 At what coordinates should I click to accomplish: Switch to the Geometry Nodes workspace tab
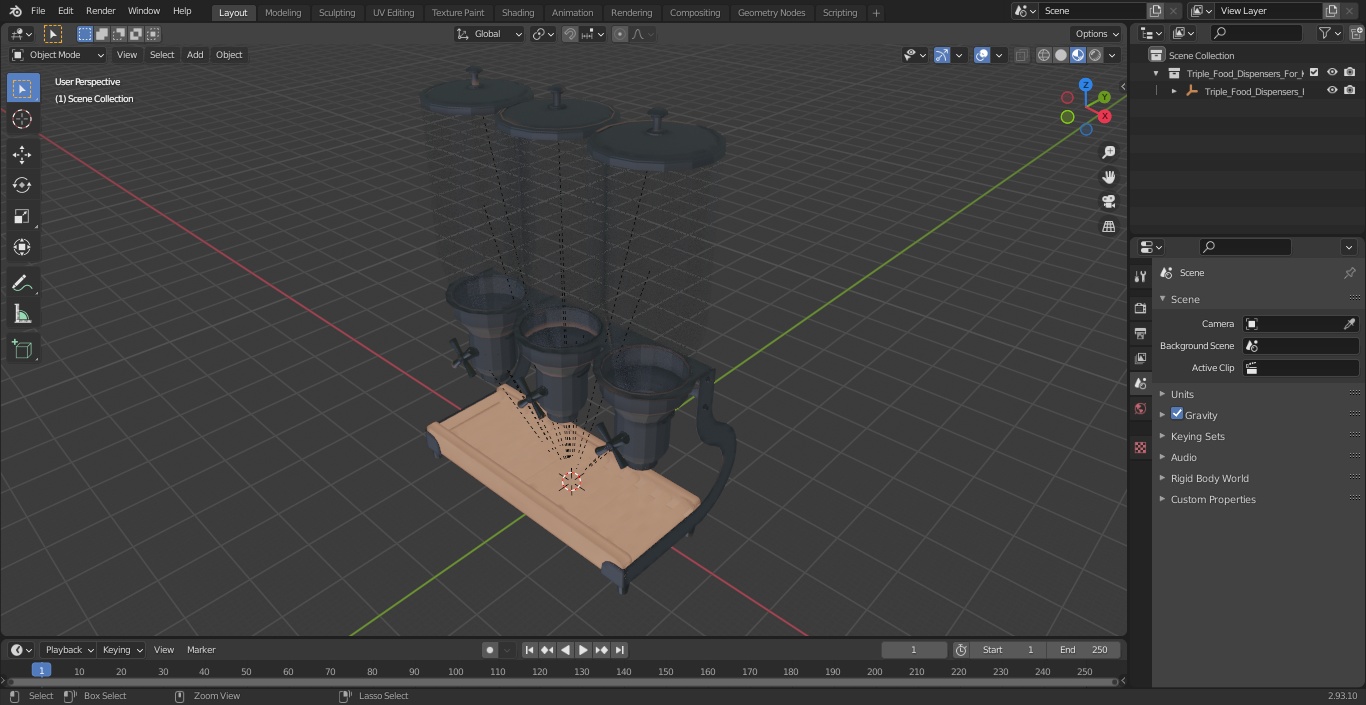tap(771, 12)
